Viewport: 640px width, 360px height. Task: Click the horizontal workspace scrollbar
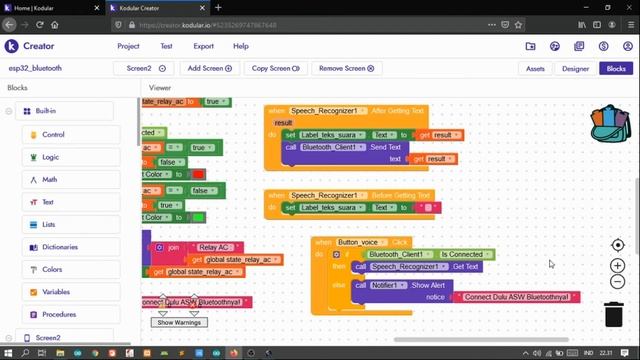coord(481,340)
